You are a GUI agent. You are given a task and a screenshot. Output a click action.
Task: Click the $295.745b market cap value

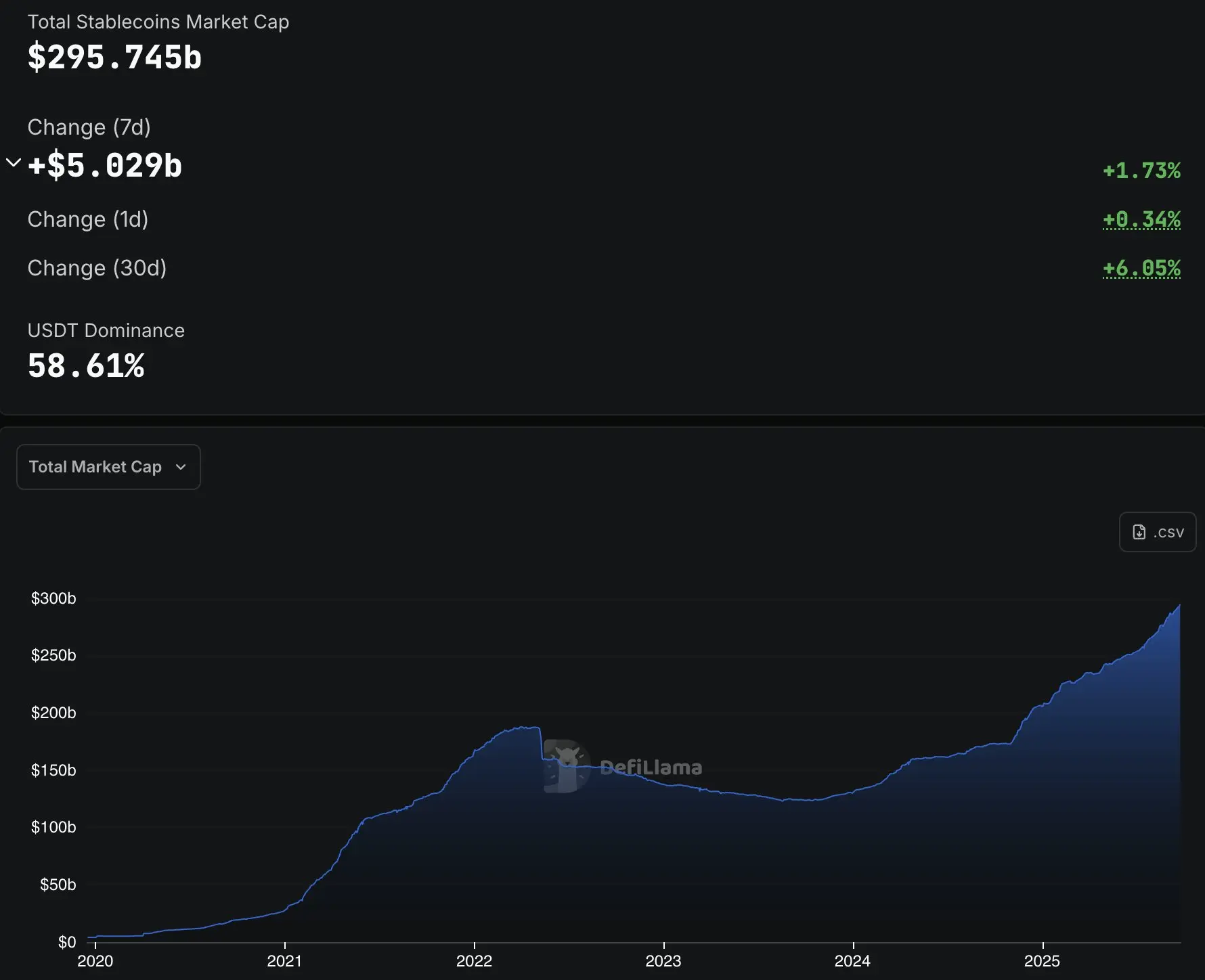tap(114, 57)
